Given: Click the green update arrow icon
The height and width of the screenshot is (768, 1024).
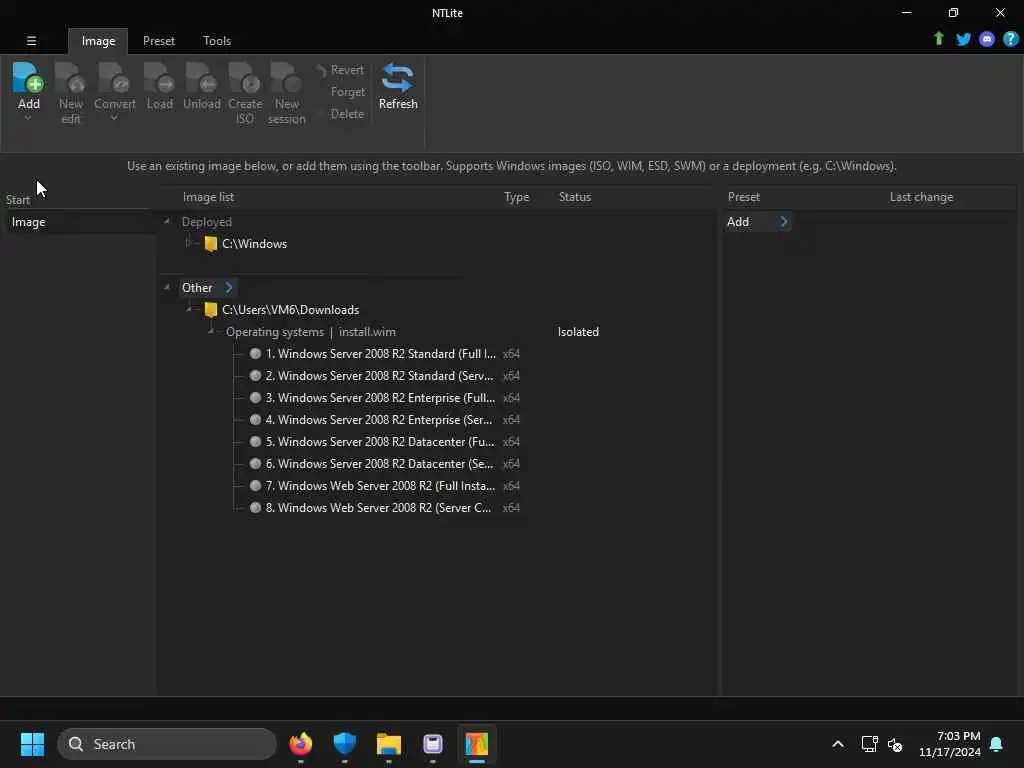Looking at the screenshot, I should click(938, 39).
